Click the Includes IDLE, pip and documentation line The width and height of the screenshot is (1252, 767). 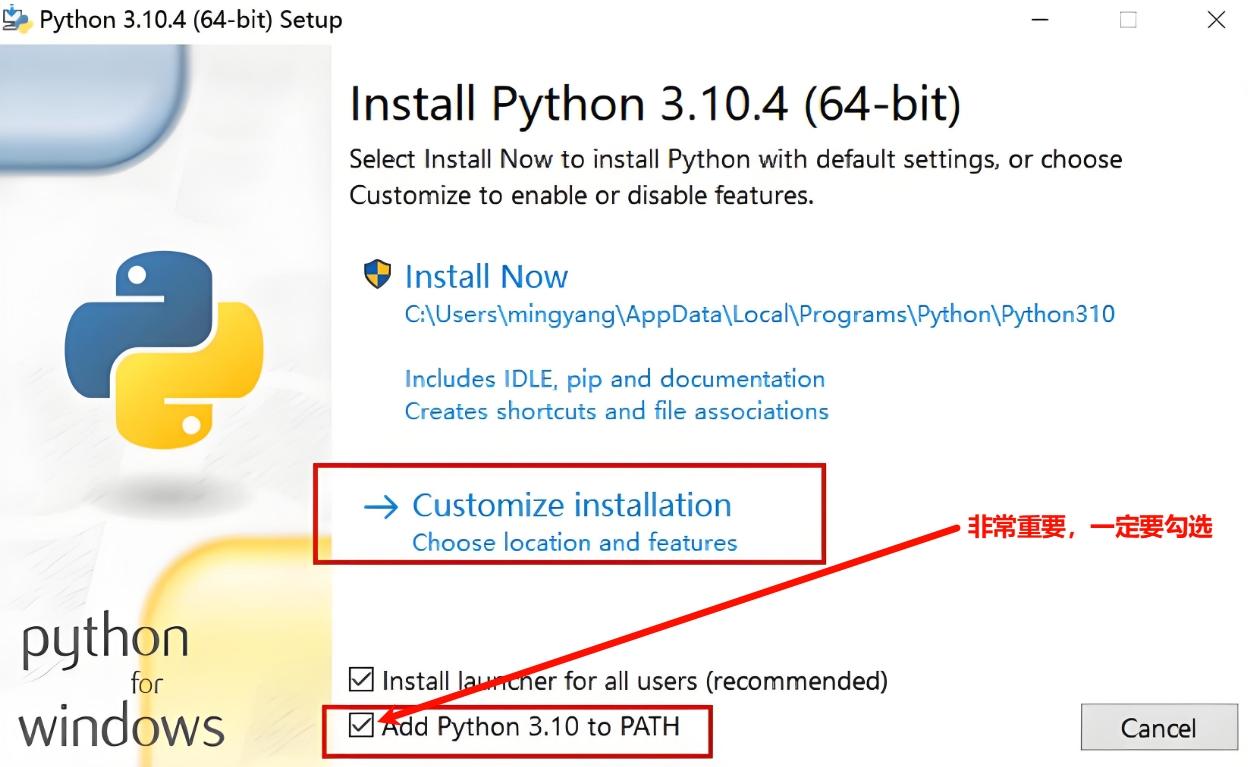coord(614,379)
